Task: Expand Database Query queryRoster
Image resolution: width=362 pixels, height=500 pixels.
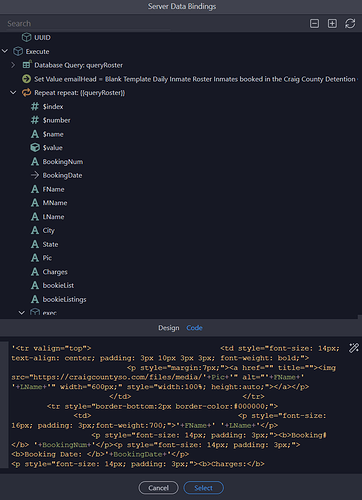Action: 13,65
